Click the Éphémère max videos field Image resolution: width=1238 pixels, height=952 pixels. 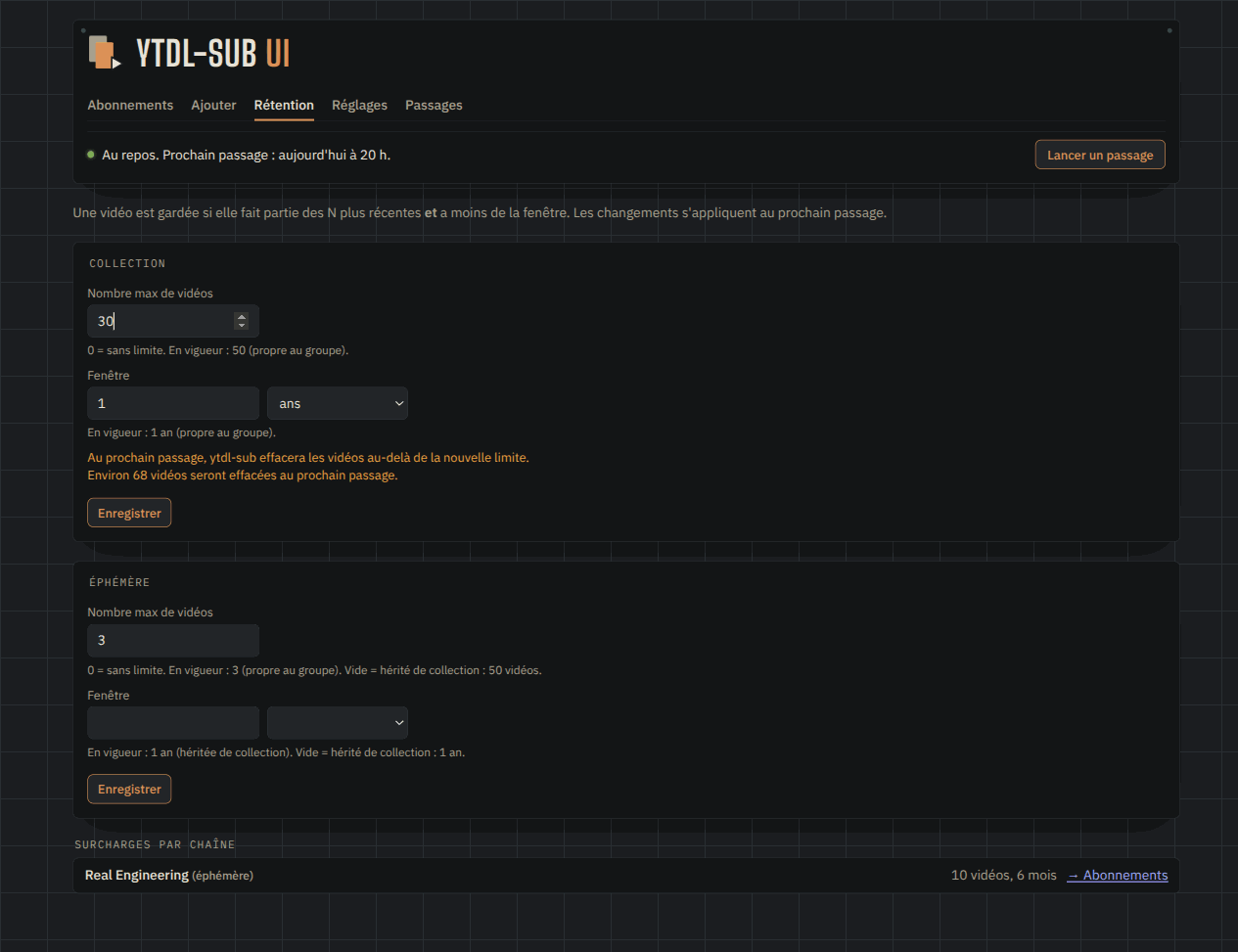point(173,640)
